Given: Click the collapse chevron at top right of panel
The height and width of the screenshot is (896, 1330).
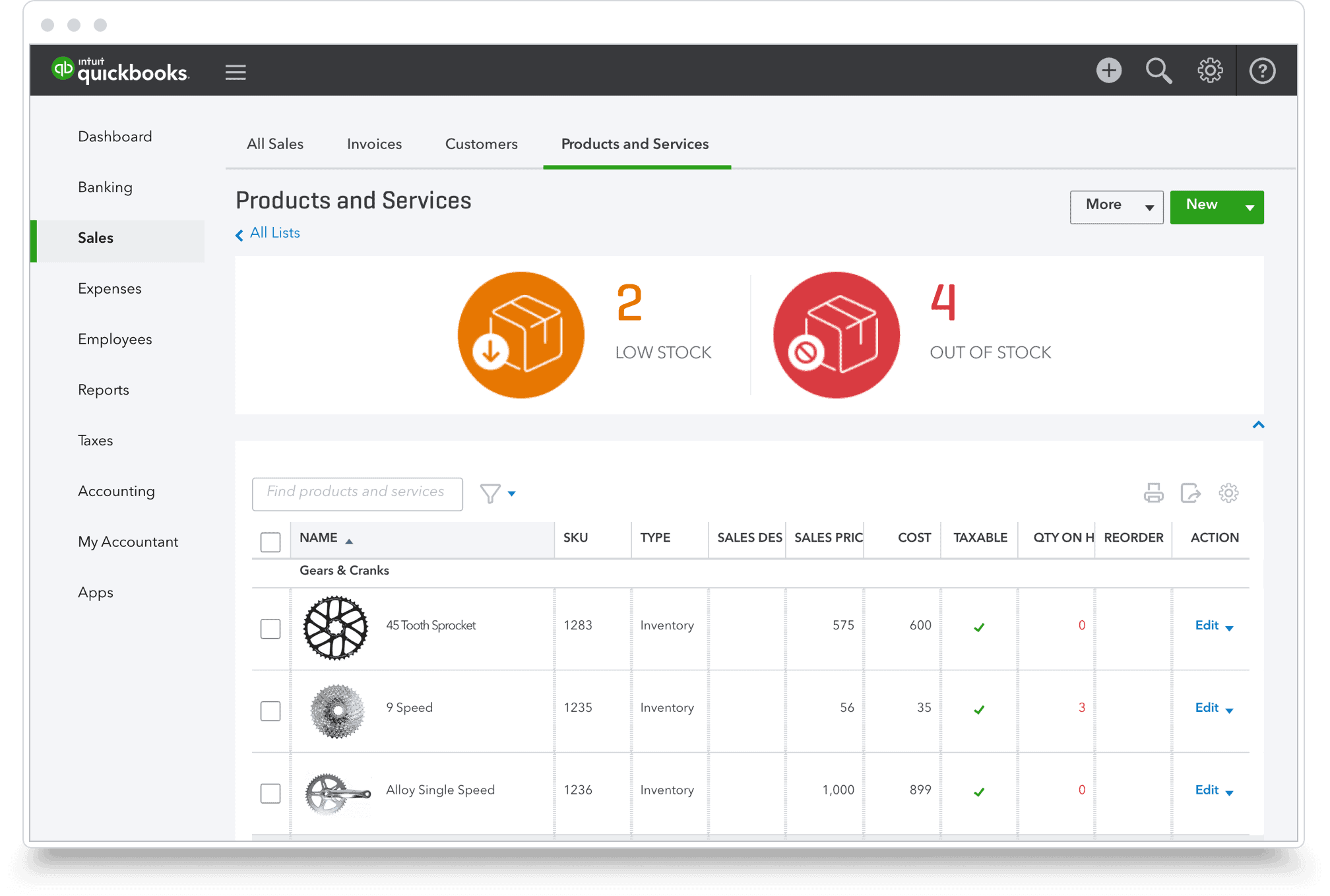Looking at the screenshot, I should (1258, 427).
